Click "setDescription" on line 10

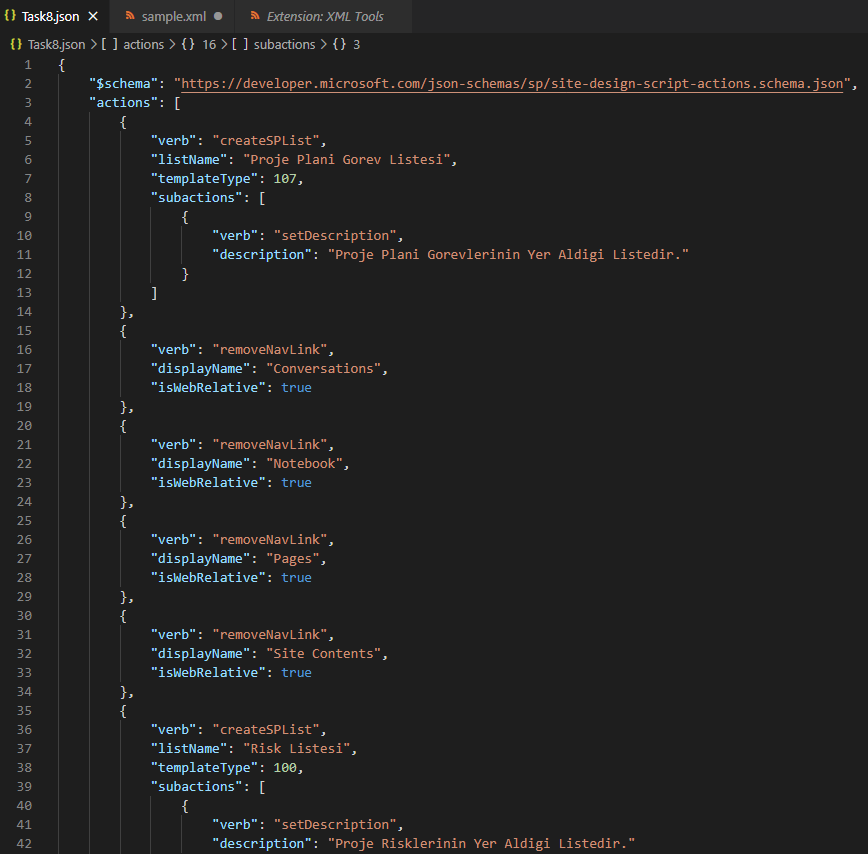click(x=335, y=236)
